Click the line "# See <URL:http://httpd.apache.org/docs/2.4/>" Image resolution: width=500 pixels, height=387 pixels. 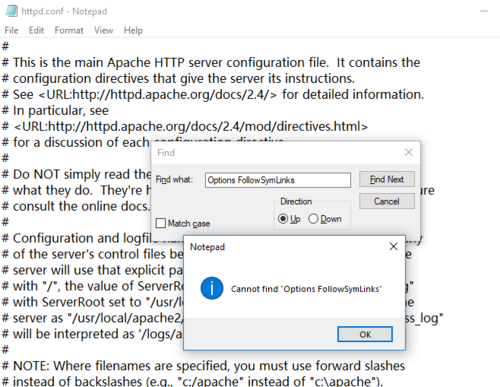[213, 95]
